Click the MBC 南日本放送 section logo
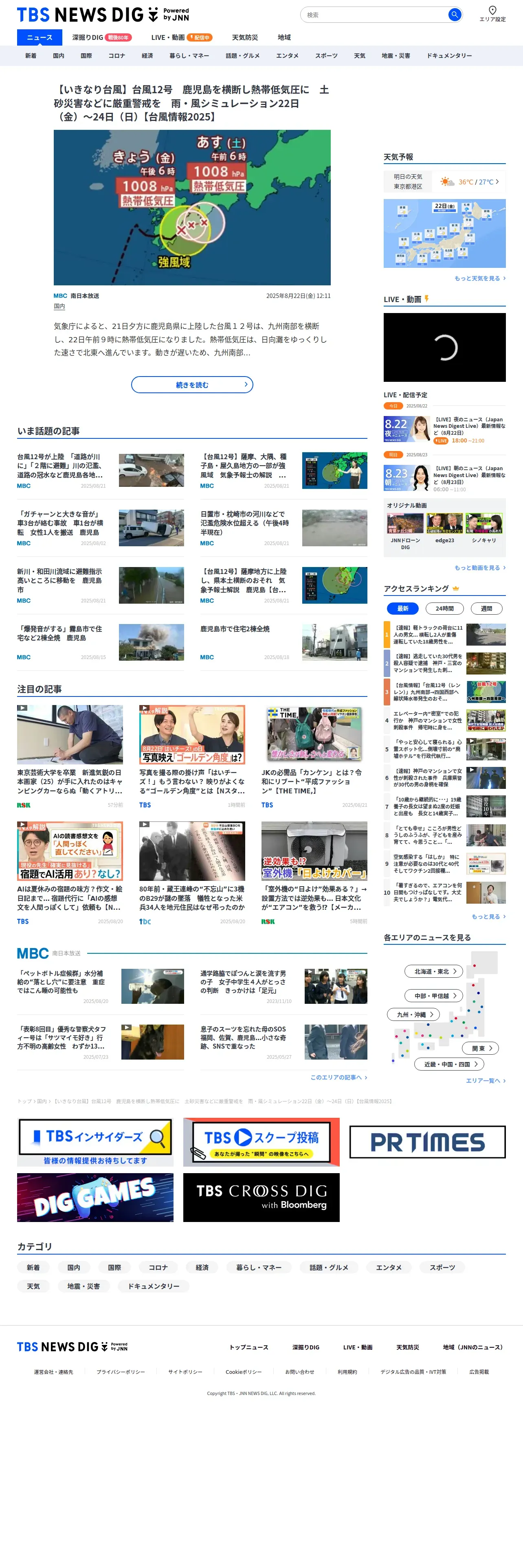This screenshot has height=1568, width=523. (x=33, y=953)
